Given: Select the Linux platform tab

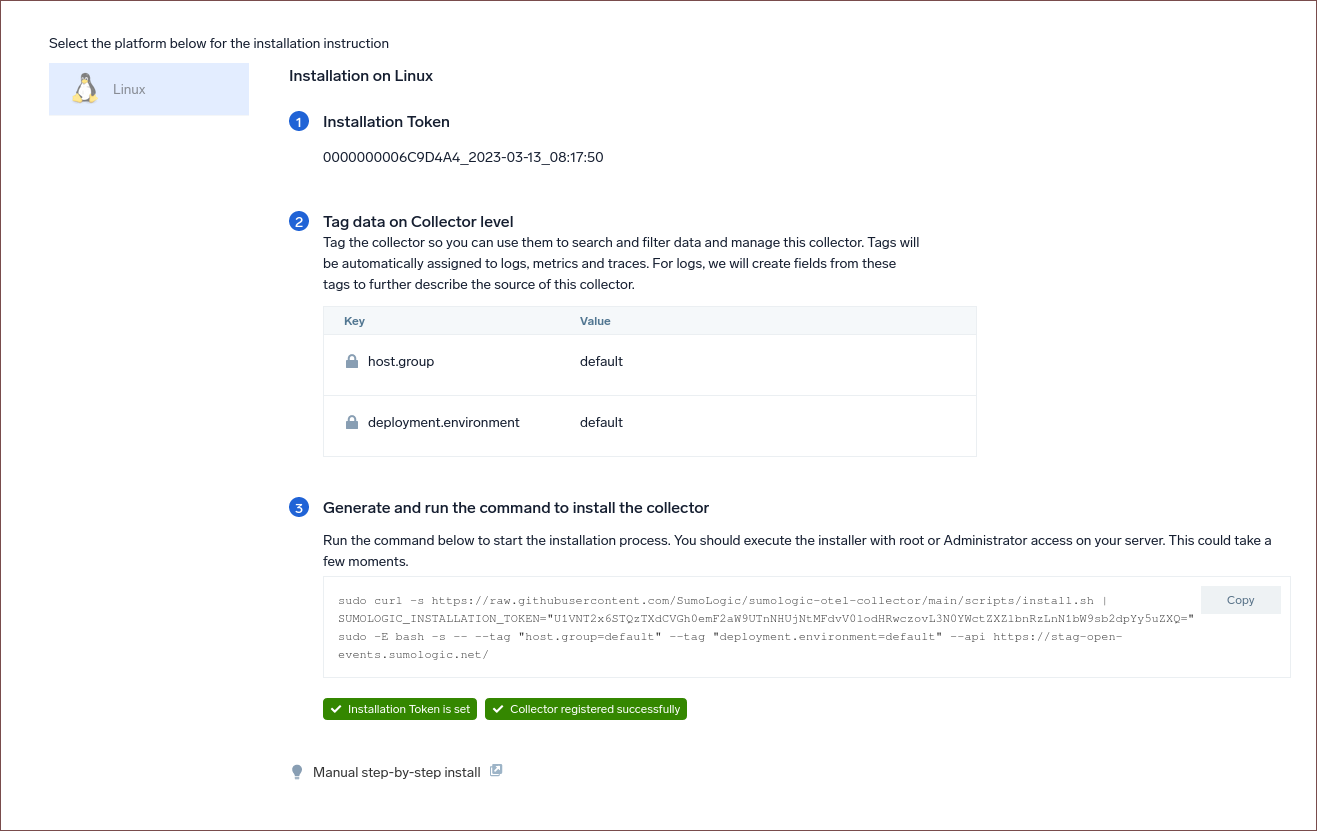Looking at the screenshot, I should tap(149, 89).
